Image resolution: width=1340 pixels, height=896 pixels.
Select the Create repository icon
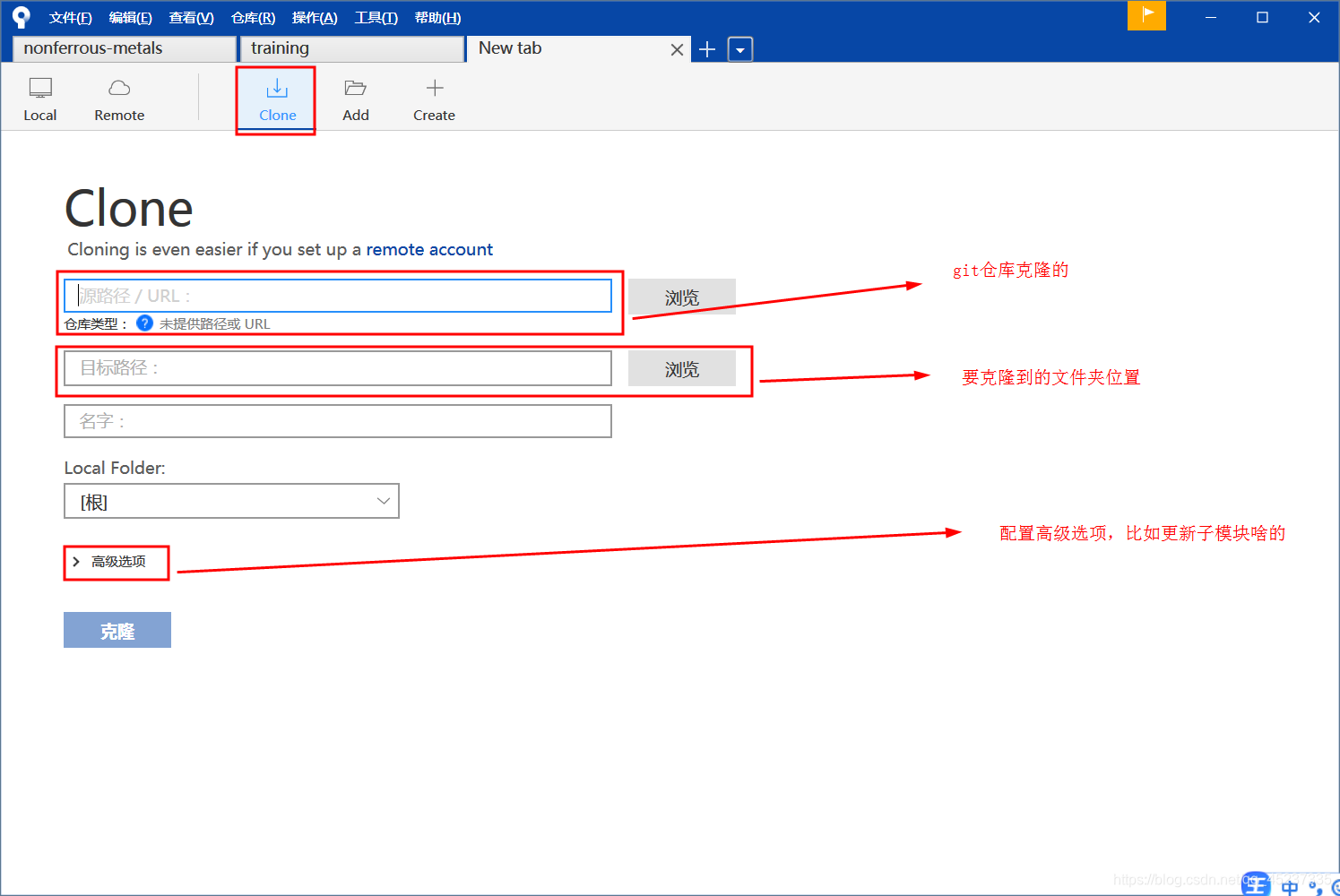(434, 99)
